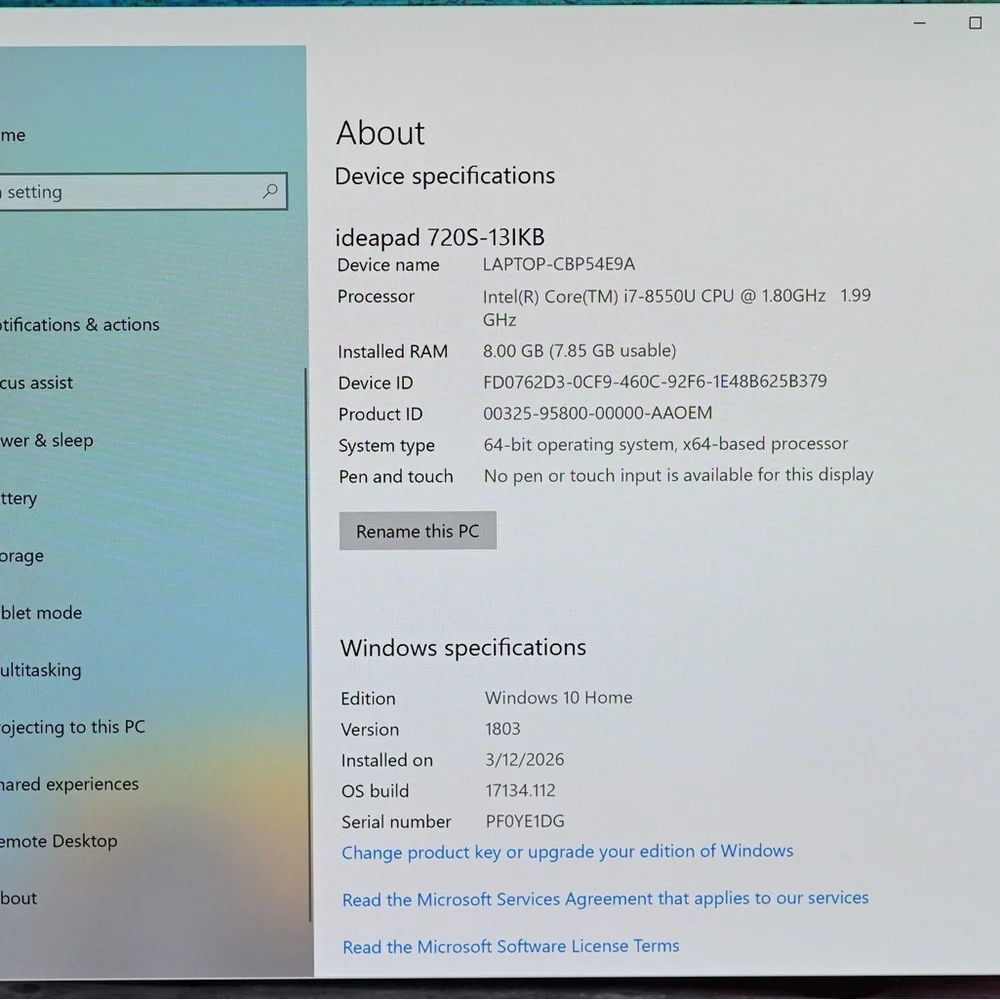Open Projecting to this PC settings
This screenshot has width=1000, height=1000.
(73, 727)
